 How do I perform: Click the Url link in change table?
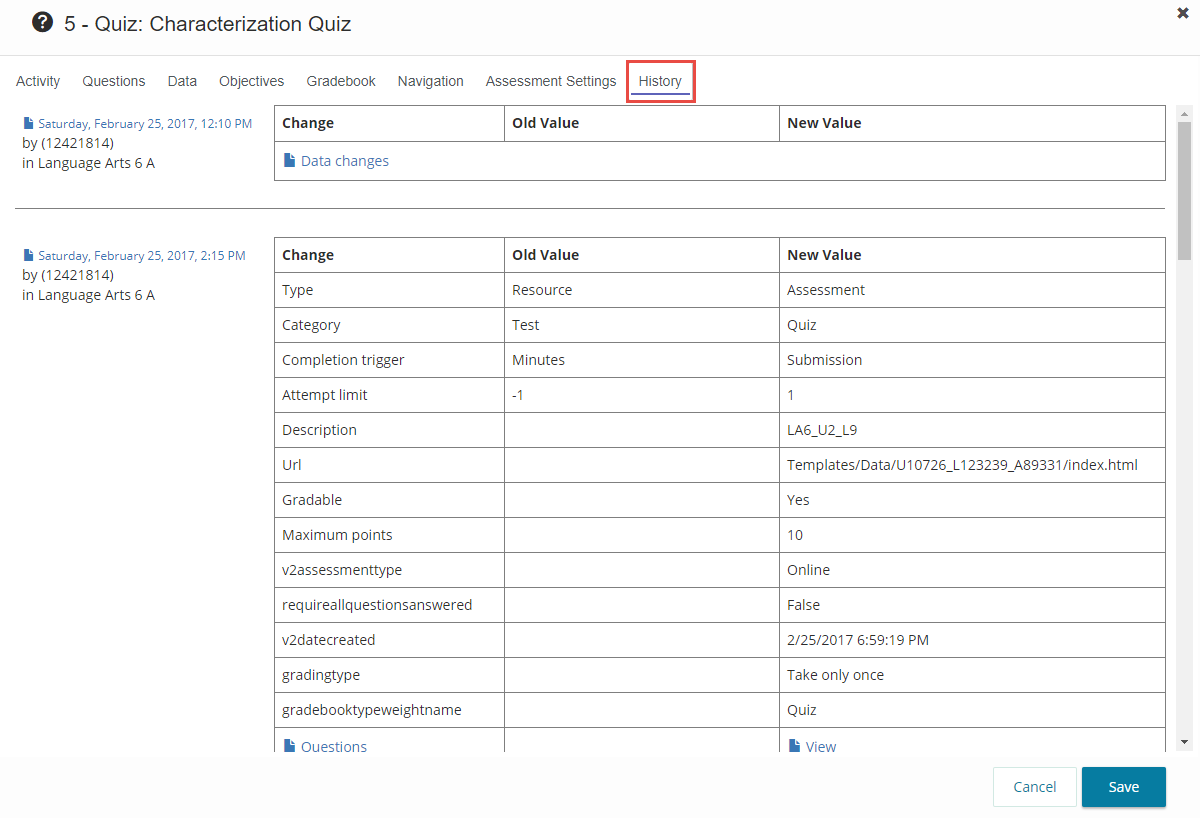click(291, 465)
